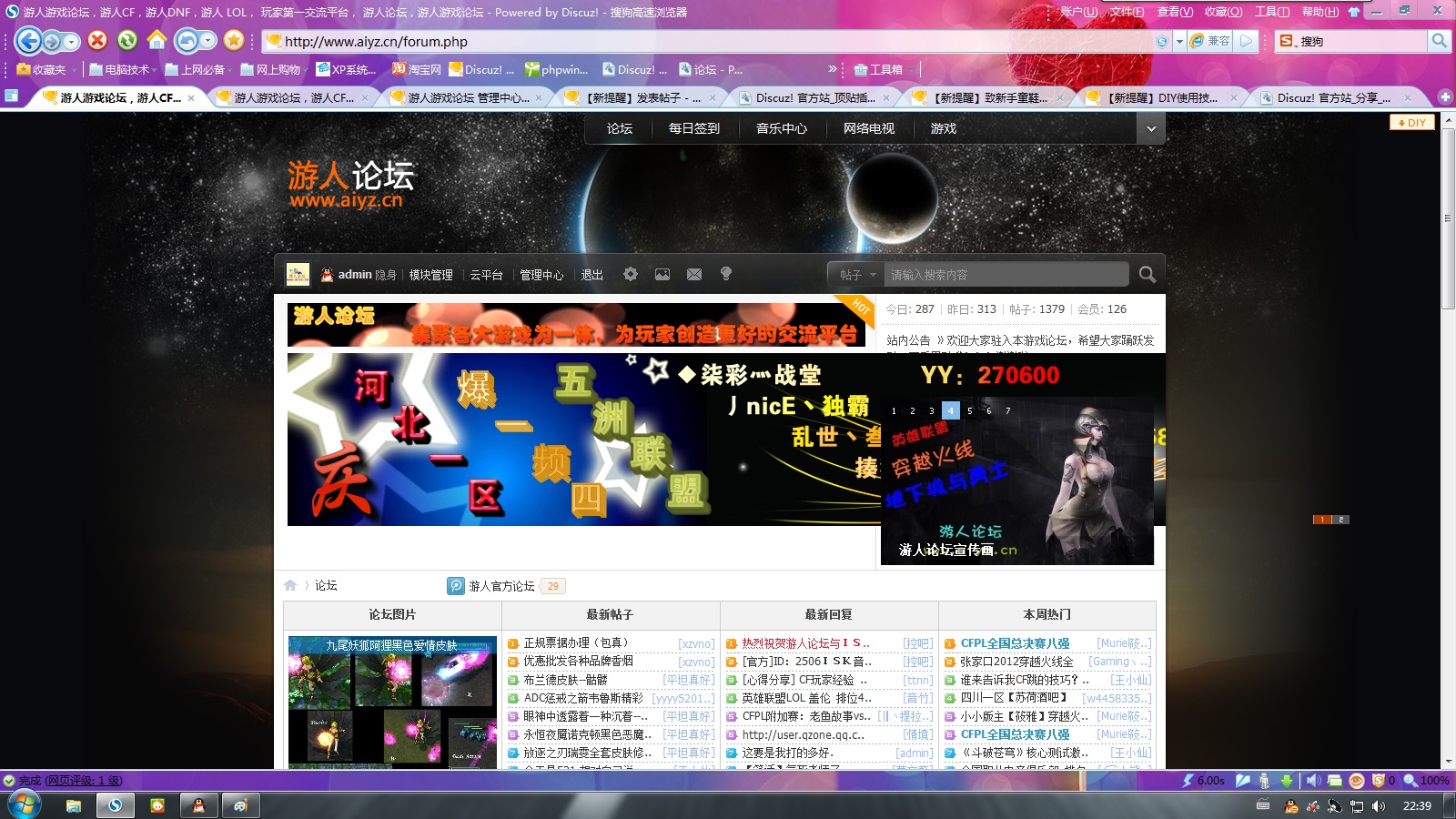
Task: Open 网络电视 nav link
Action: (x=869, y=128)
